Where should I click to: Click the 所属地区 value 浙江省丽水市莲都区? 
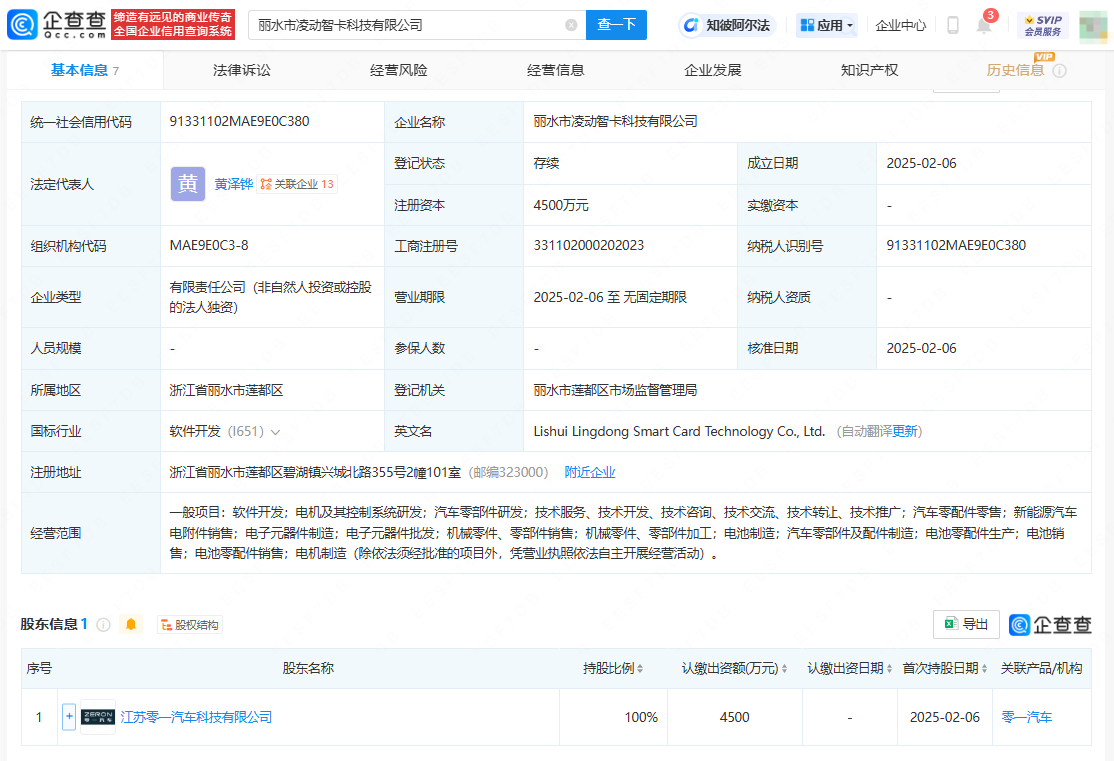tap(226, 391)
